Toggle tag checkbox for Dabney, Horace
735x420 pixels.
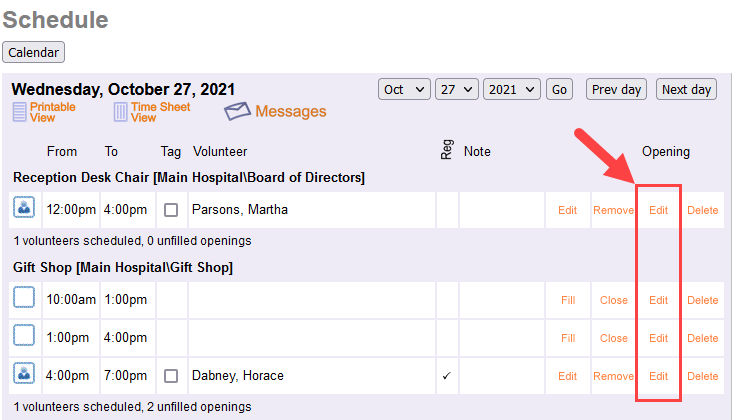(171, 376)
